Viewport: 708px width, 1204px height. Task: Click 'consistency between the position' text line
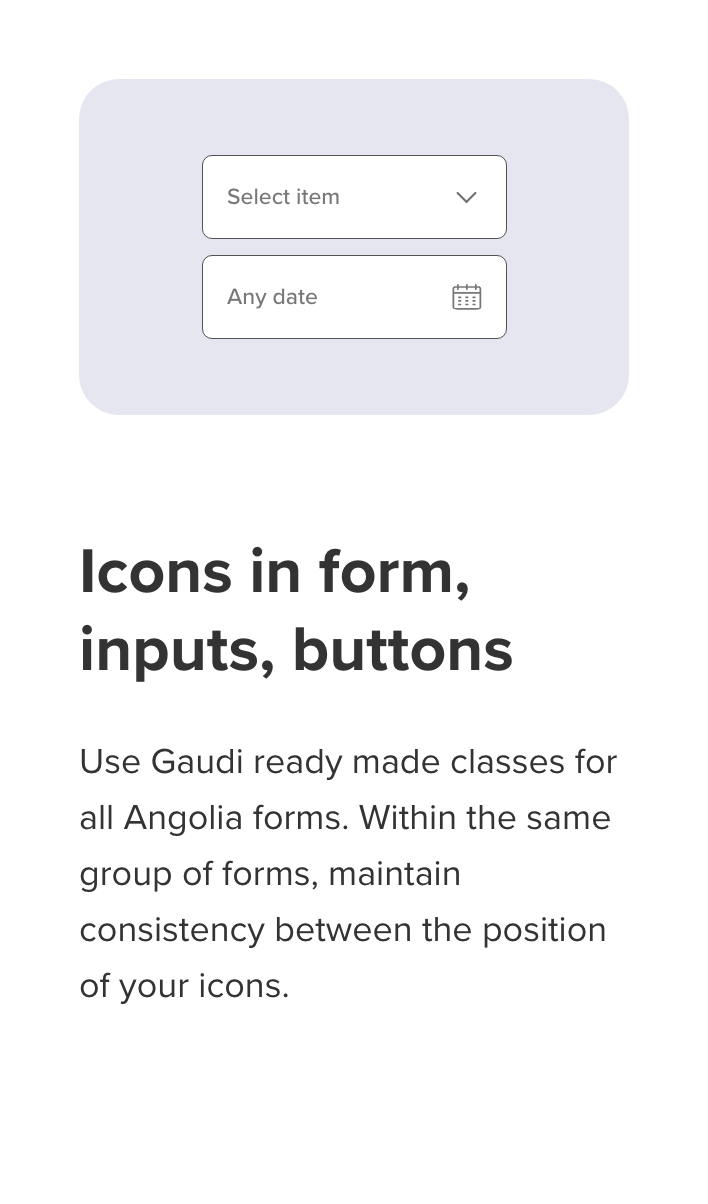pos(343,930)
